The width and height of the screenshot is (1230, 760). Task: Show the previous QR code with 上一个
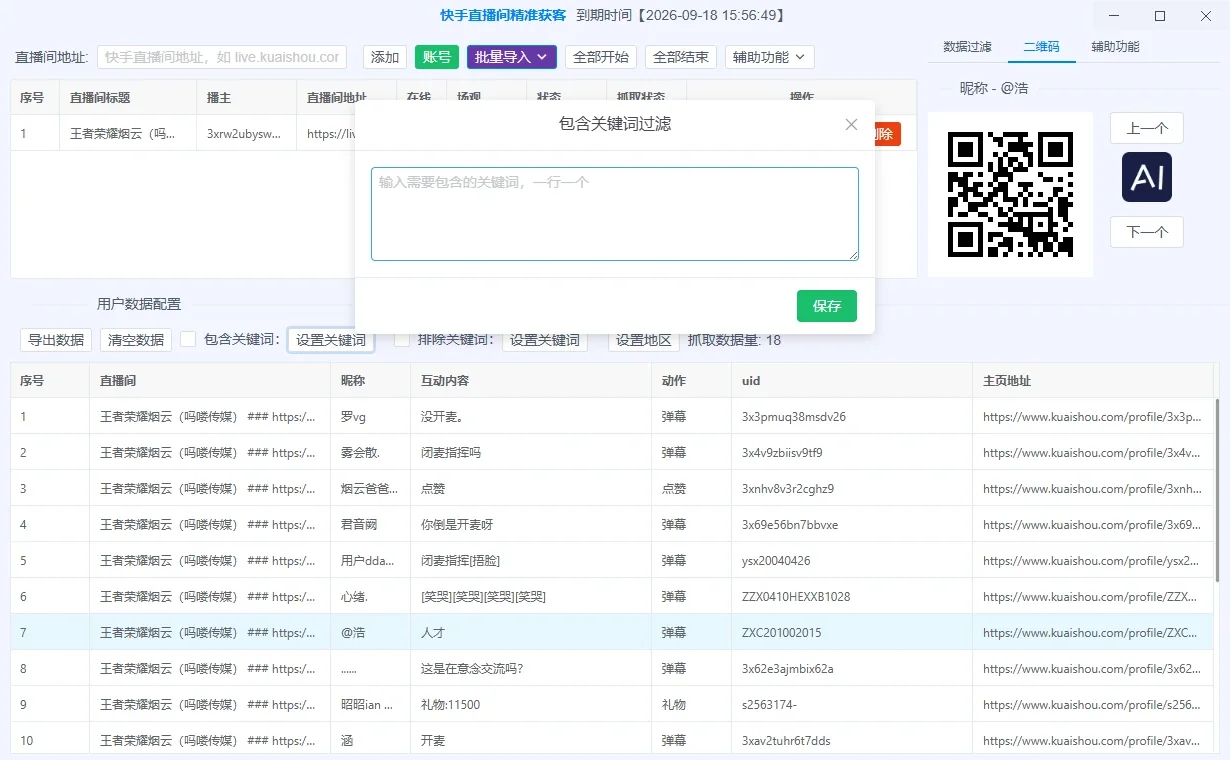point(1147,128)
